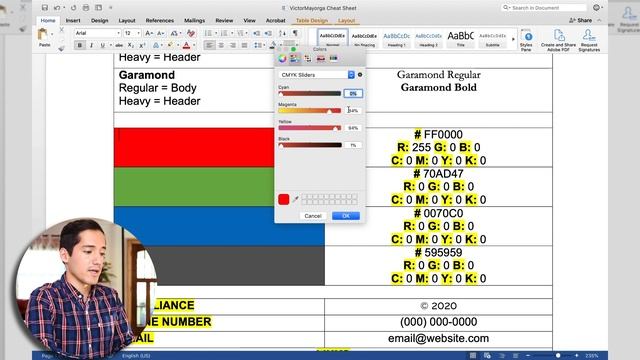Toggle Bold formatting
Image resolution: width=640 pixels, height=360 pixels.
[80, 45]
